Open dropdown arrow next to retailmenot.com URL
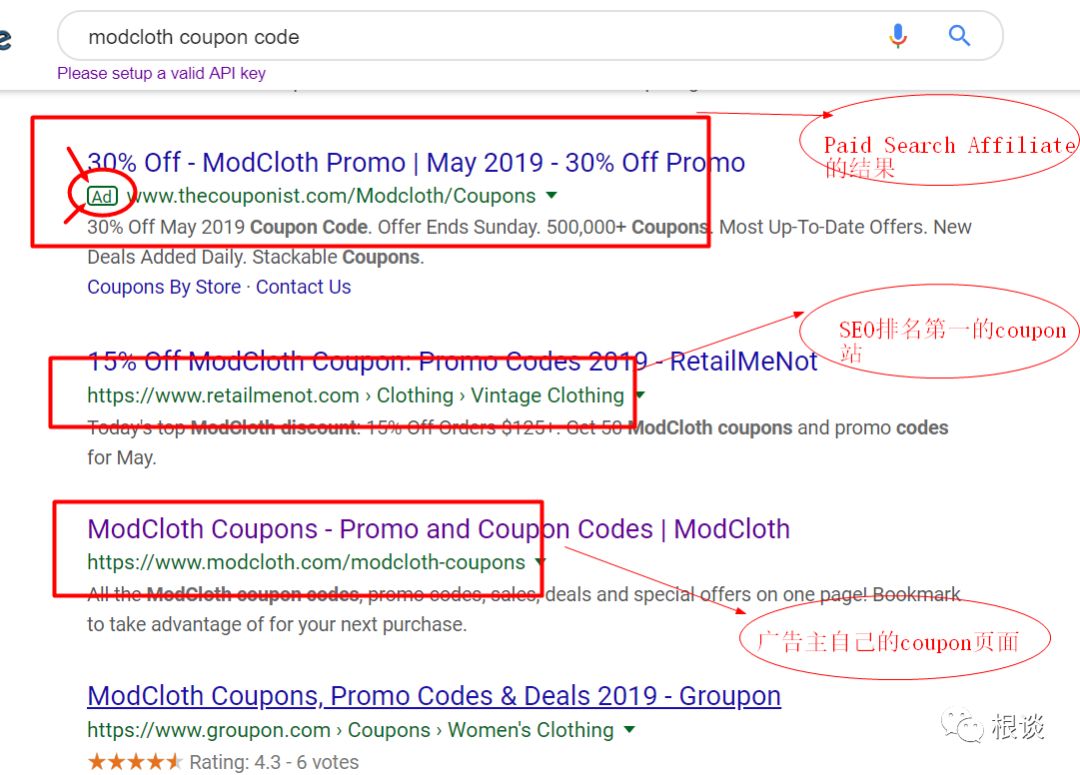 coord(641,395)
